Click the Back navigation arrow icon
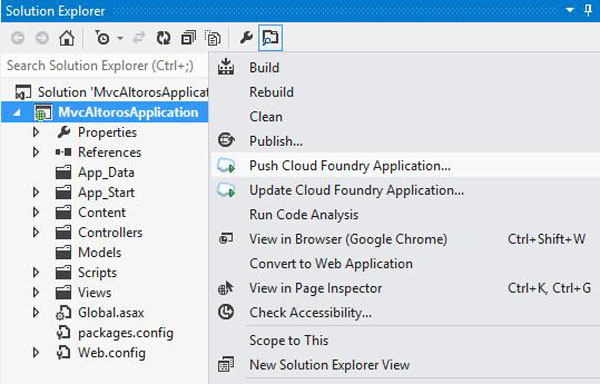Image resolution: width=600 pixels, height=384 pixels. pos(18,38)
